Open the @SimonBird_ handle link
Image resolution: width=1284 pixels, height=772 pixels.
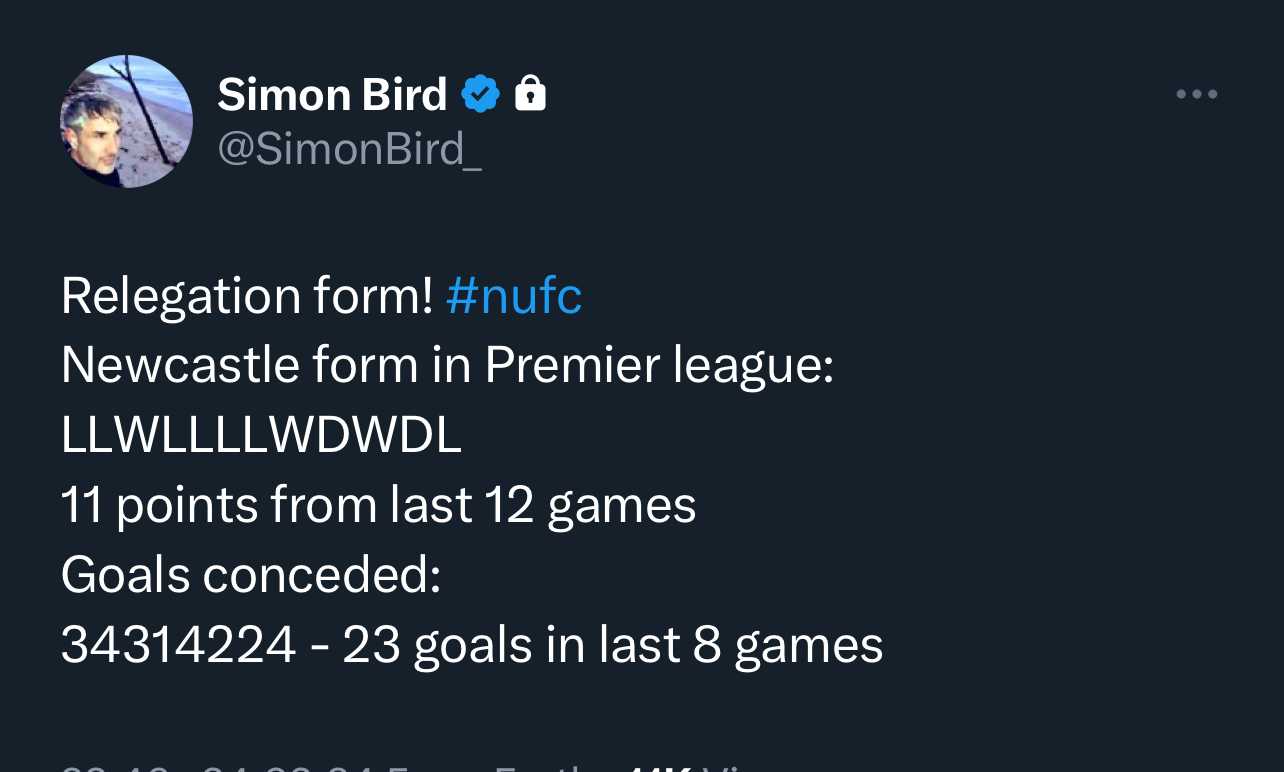[350, 149]
